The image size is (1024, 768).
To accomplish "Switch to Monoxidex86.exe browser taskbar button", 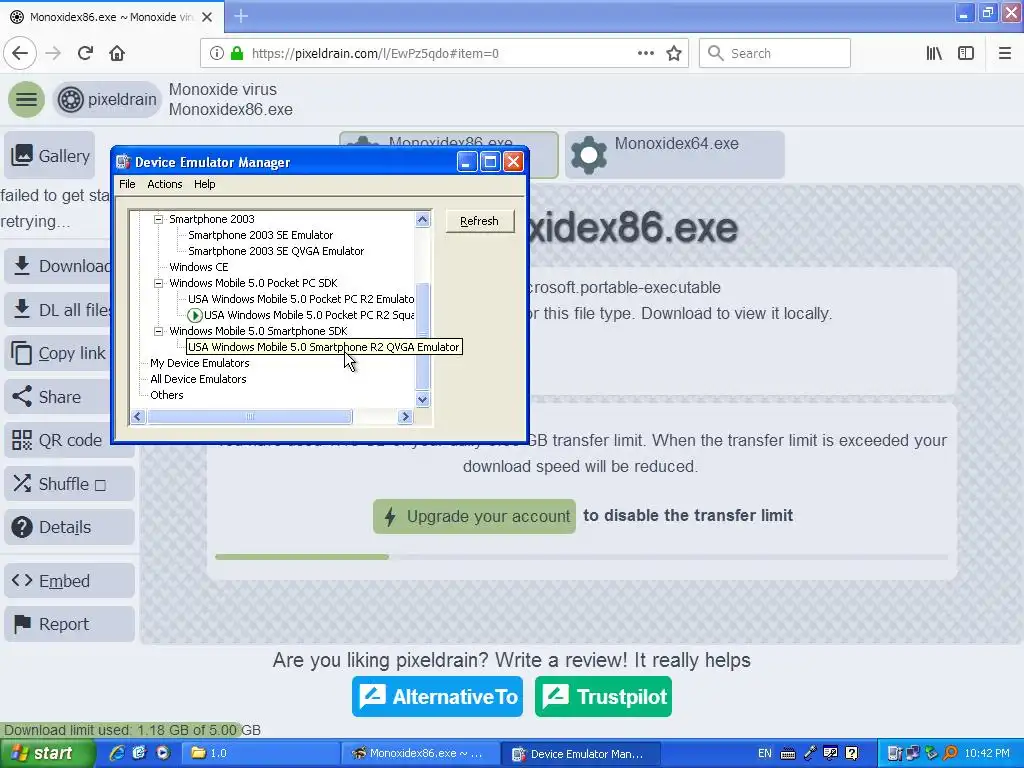I will click(x=420, y=753).
